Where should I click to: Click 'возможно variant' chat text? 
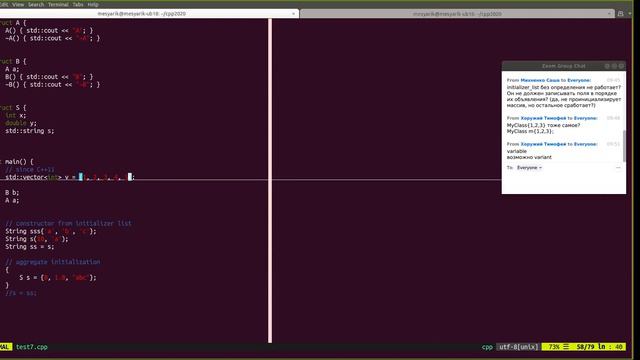(529, 157)
